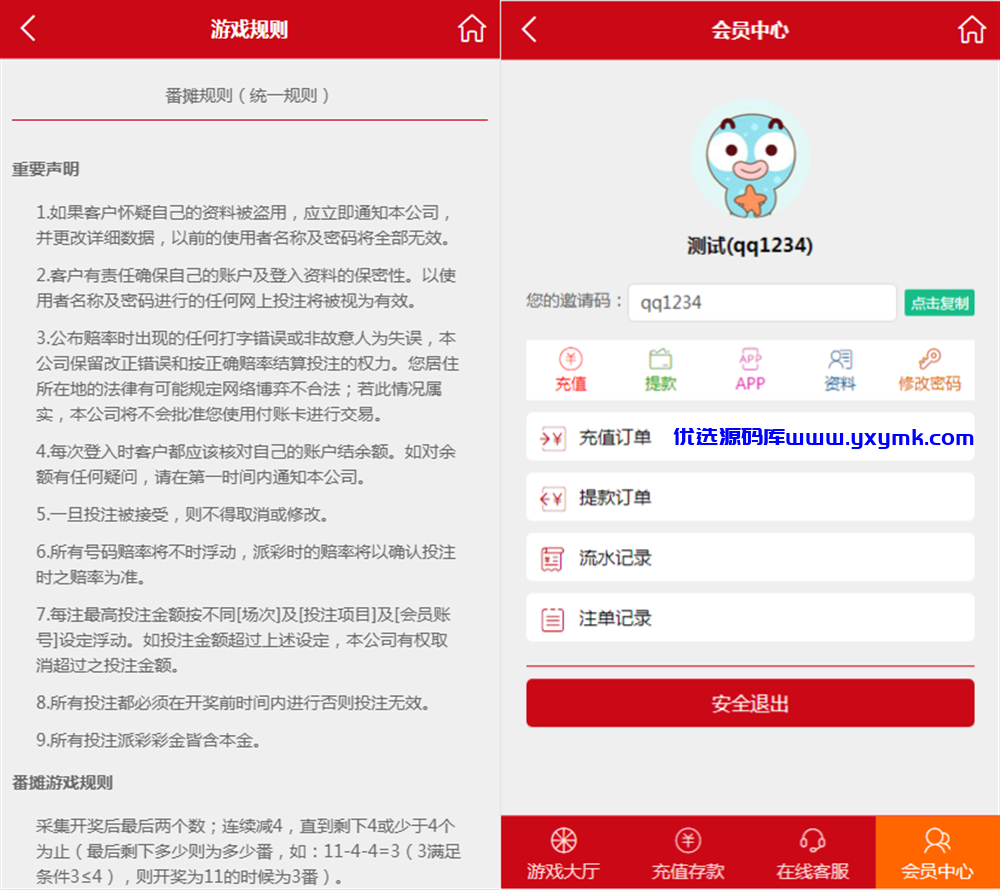Click the 您的邀请码 label
The width and height of the screenshot is (1000, 890).
[x=574, y=301]
